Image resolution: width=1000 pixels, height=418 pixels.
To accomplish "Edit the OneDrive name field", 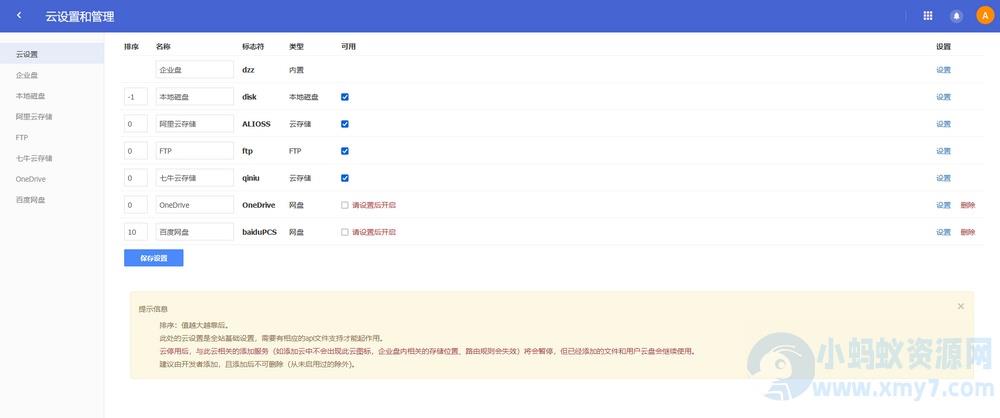I will click(195, 205).
